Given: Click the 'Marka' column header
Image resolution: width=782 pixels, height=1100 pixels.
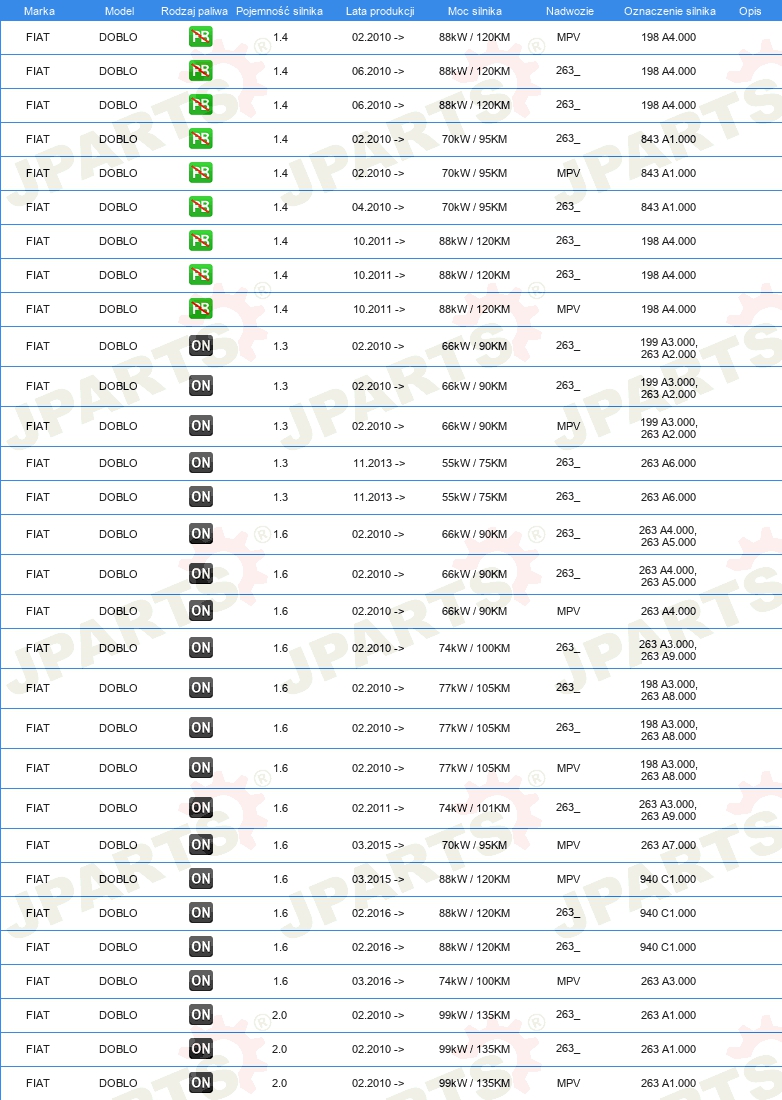Looking at the screenshot, I should tap(39, 11).
